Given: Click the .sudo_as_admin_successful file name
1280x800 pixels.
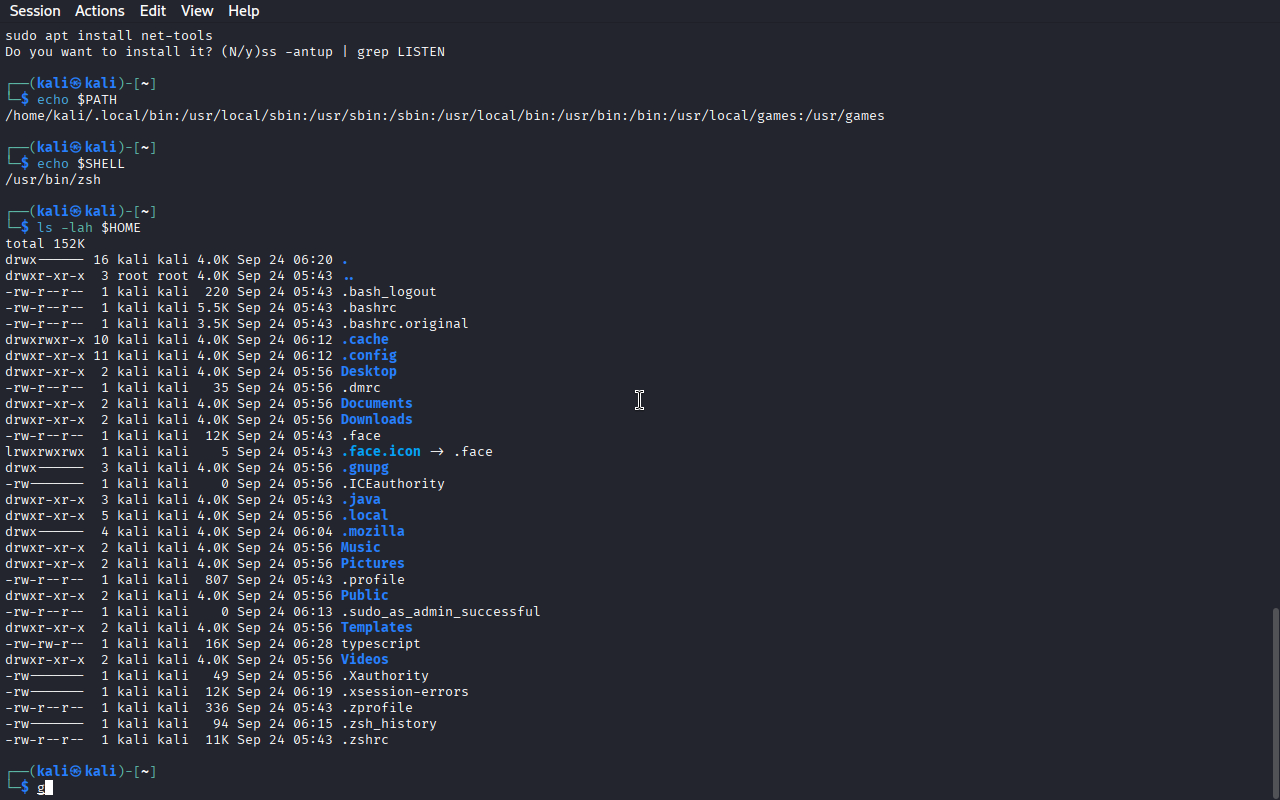Looking at the screenshot, I should point(440,612).
